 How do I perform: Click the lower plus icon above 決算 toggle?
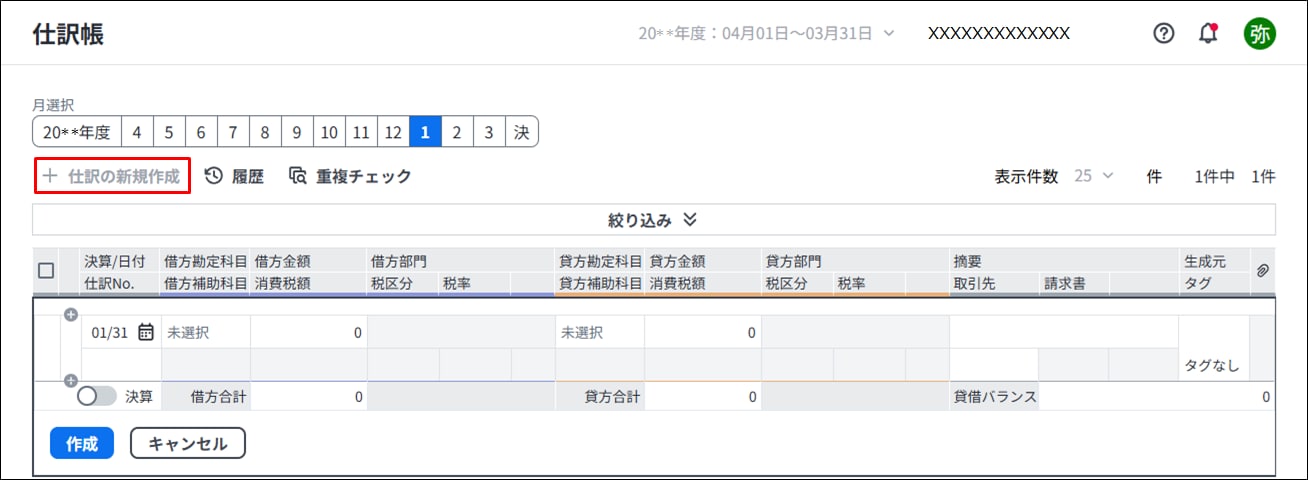70,380
